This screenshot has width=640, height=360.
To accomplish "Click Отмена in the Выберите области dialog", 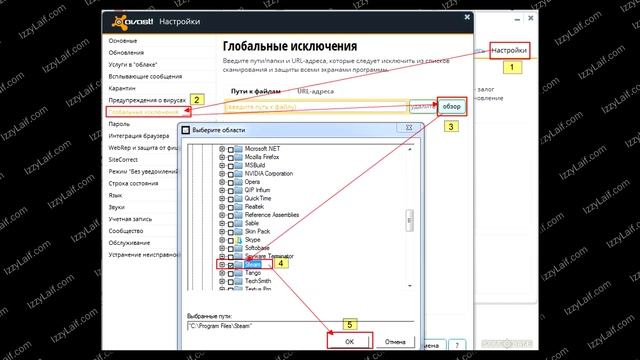I will pos(395,342).
